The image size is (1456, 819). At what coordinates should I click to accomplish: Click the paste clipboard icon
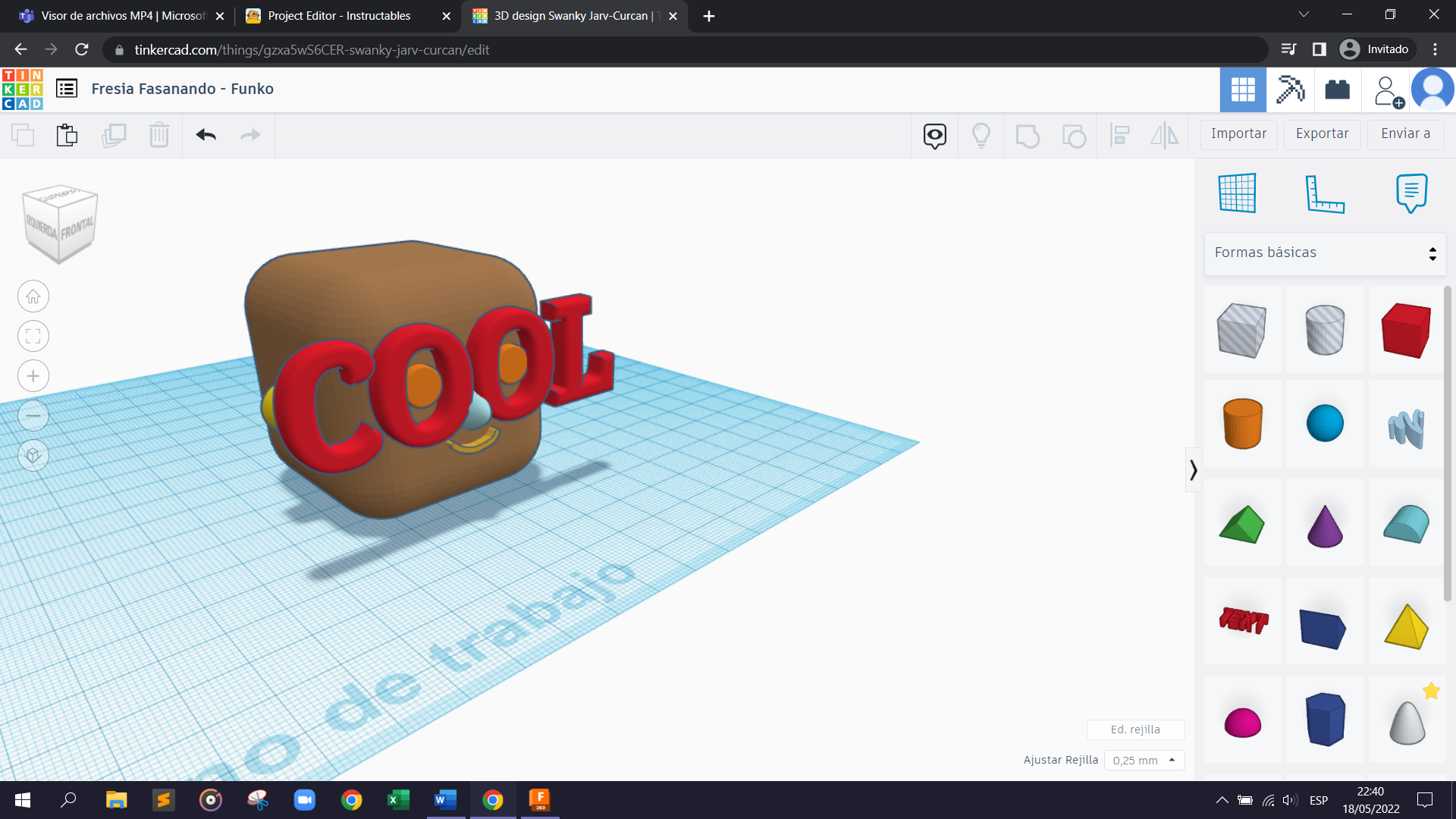[x=67, y=135]
